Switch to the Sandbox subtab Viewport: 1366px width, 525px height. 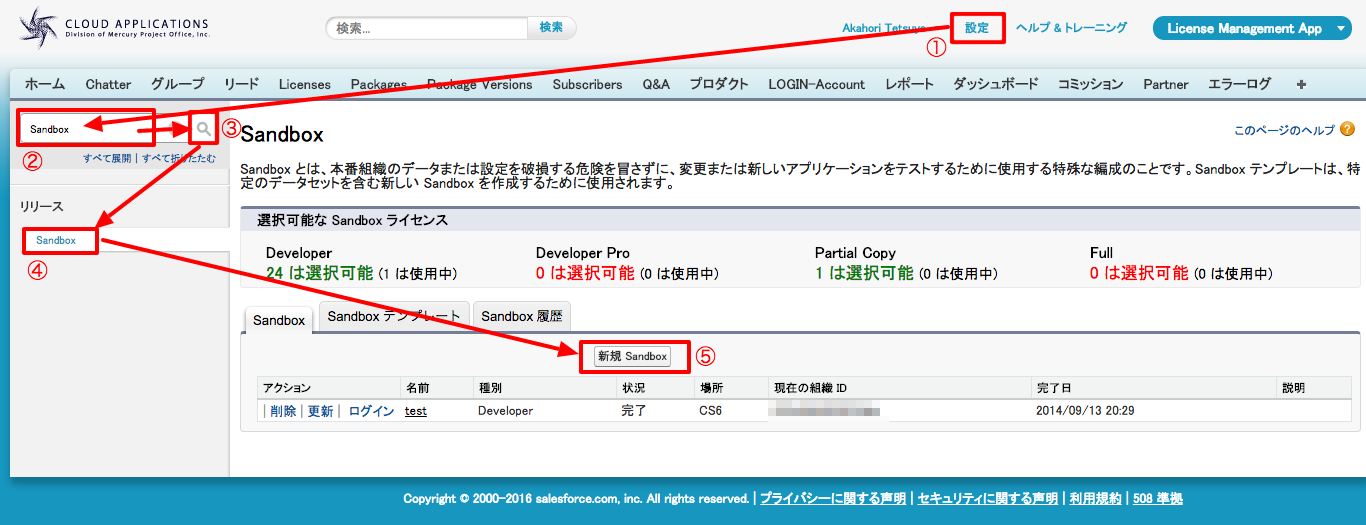coord(279,320)
